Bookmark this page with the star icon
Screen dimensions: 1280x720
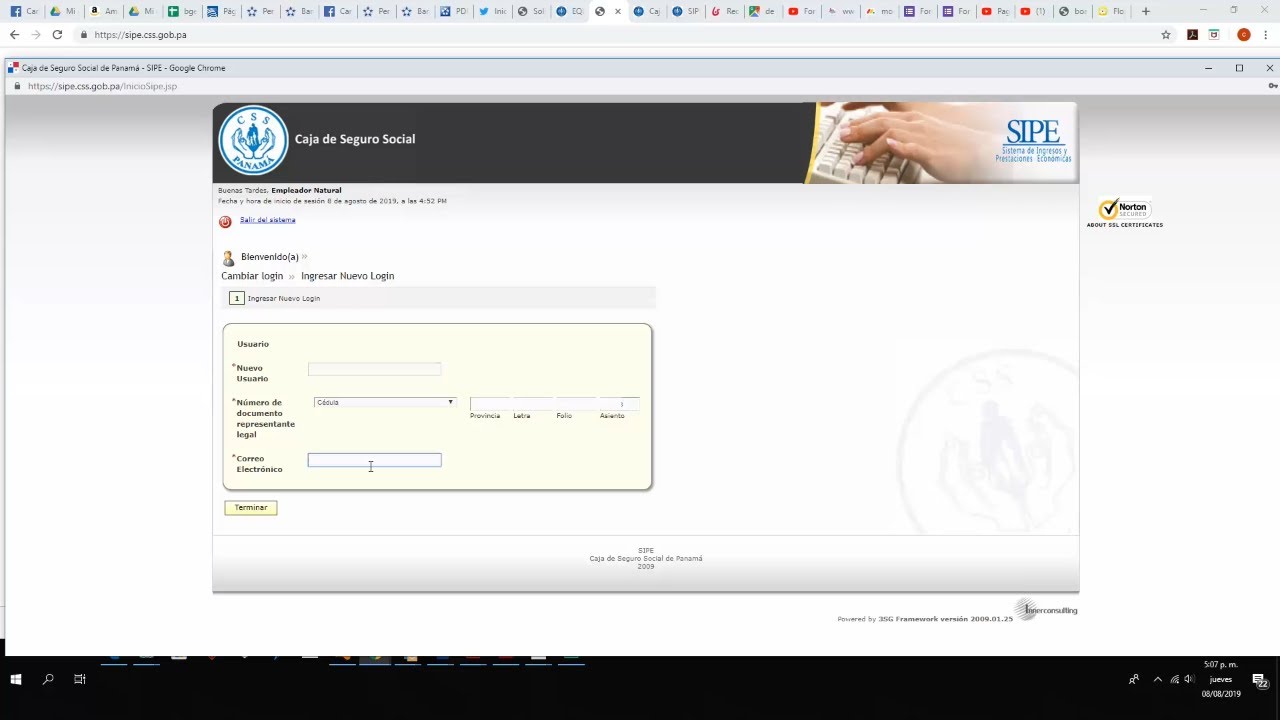pos(1166,34)
